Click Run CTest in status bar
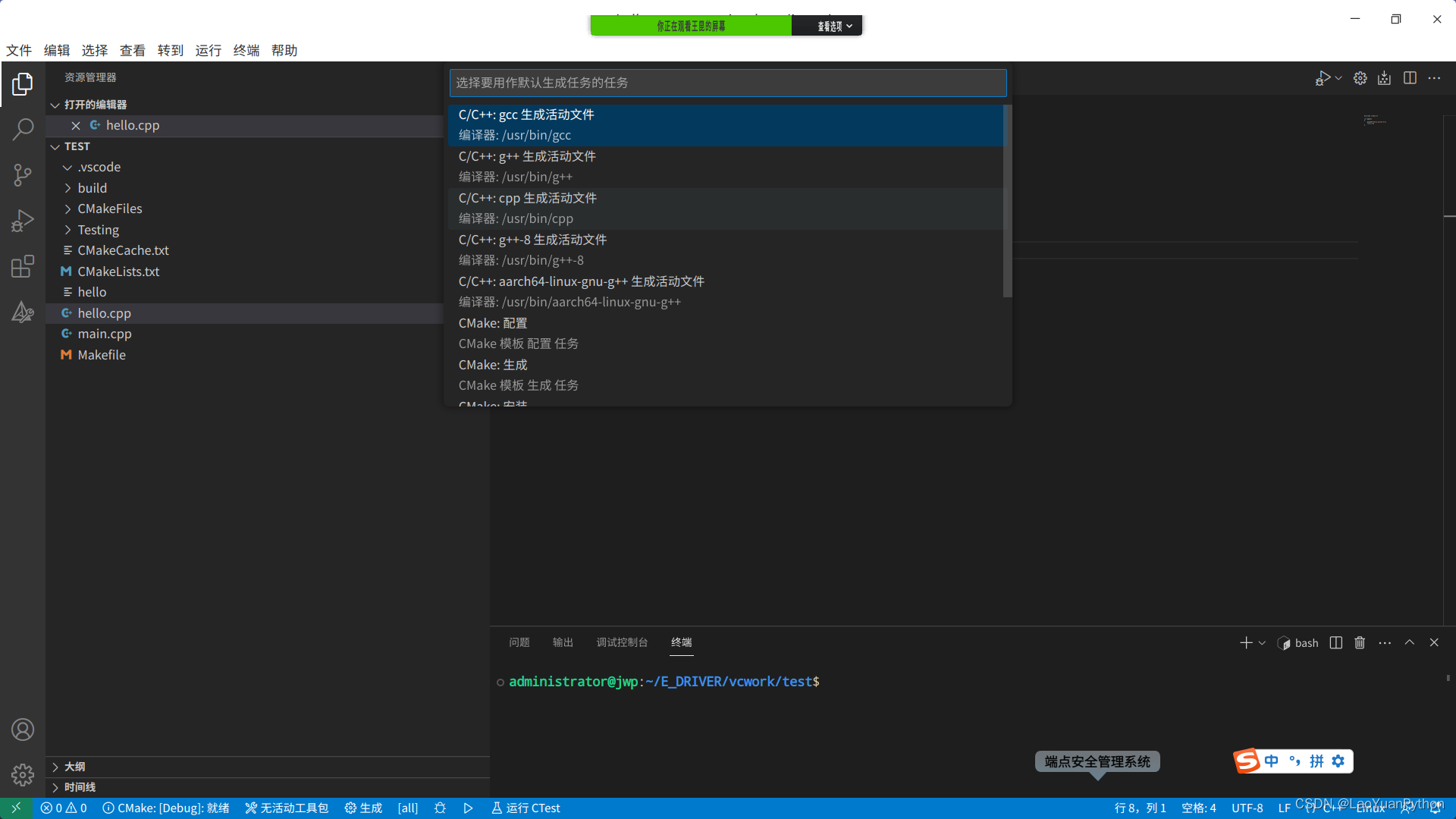This screenshot has width=1456, height=819. [526, 808]
